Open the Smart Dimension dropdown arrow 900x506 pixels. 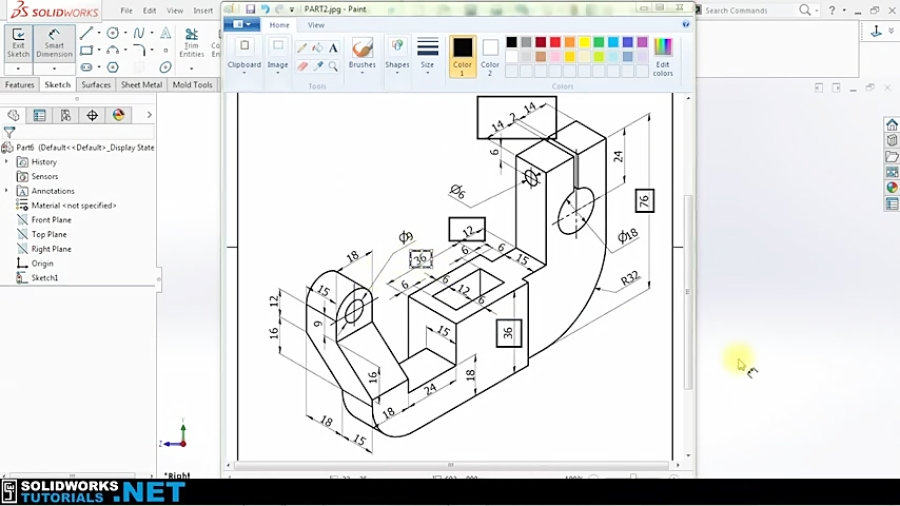55,69
